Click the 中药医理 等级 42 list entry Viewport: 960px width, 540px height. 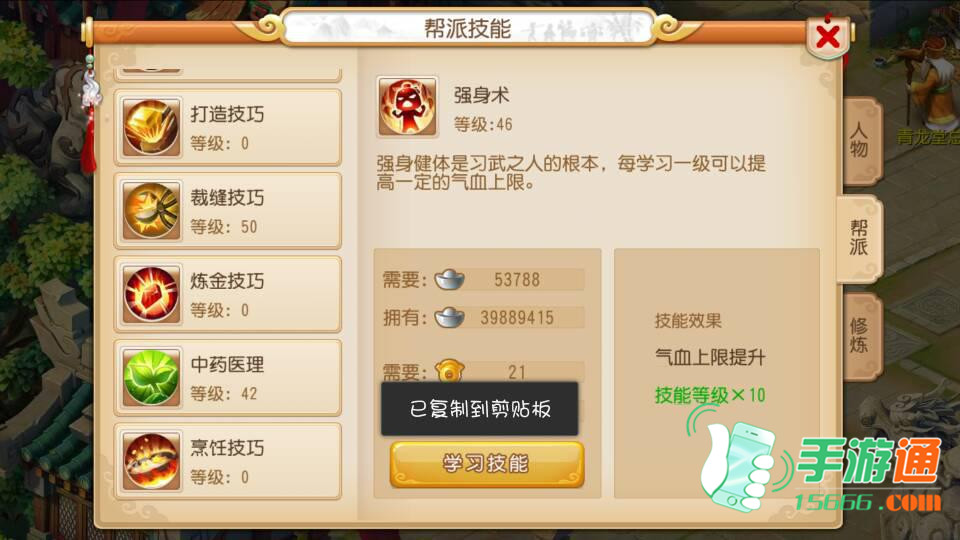click(228, 377)
